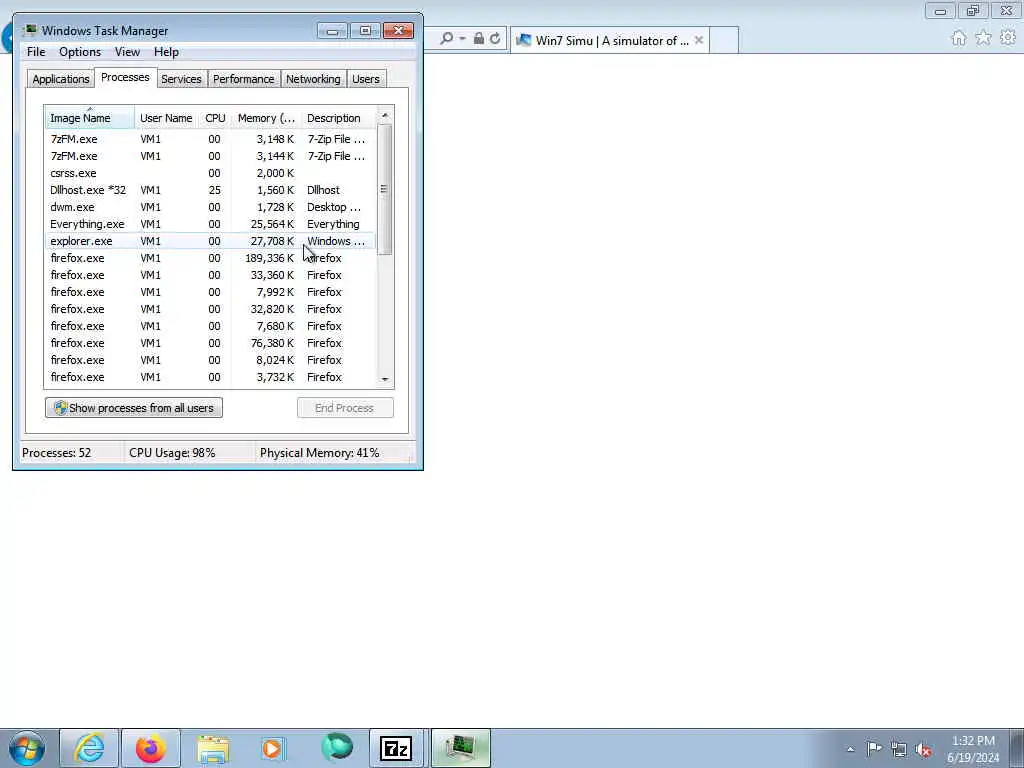The image size is (1024, 768).
Task: Open 7-Zip File Manager from taskbar
Action: 396,748
